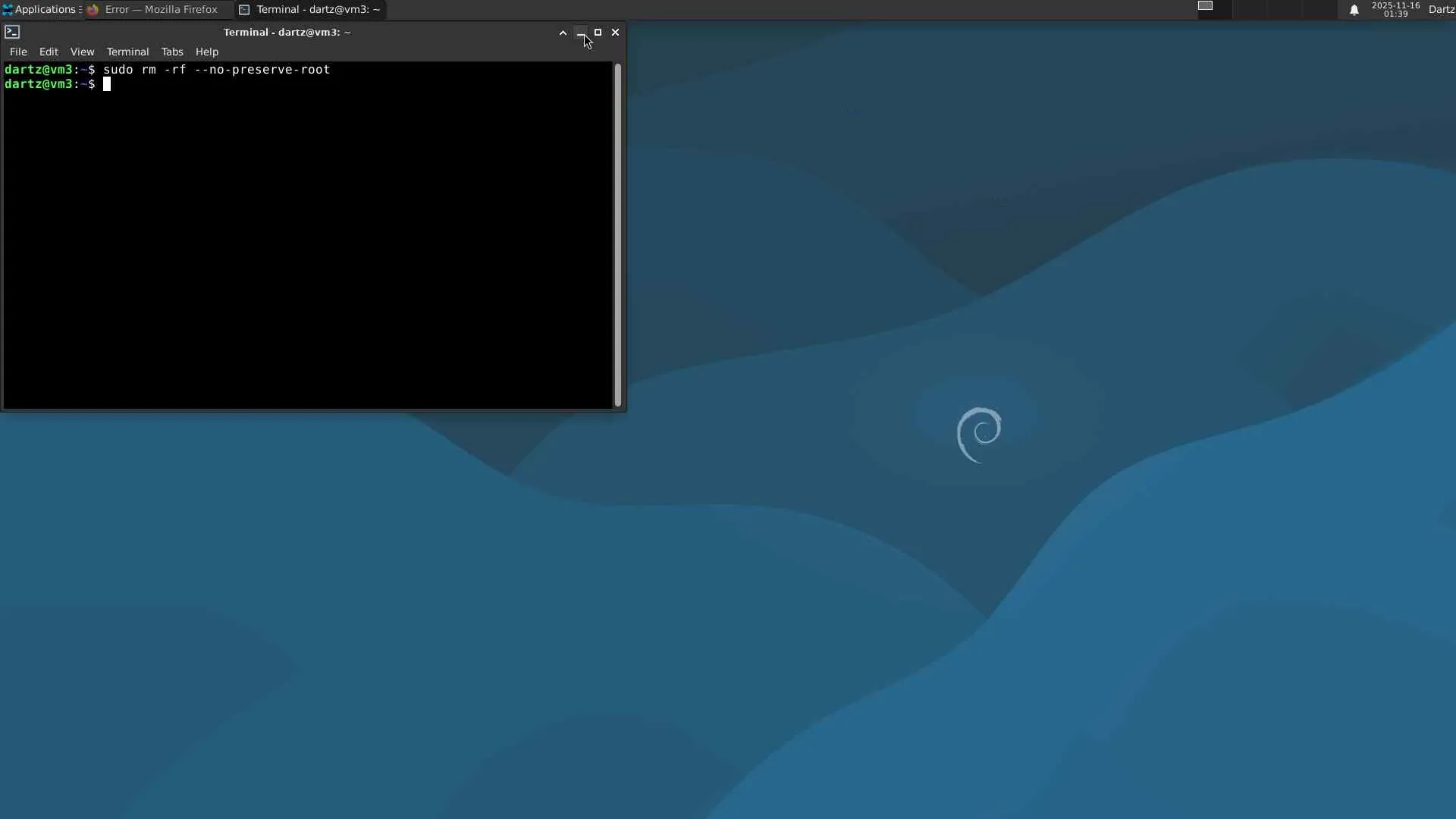Open the View menu

coord(82,52)
